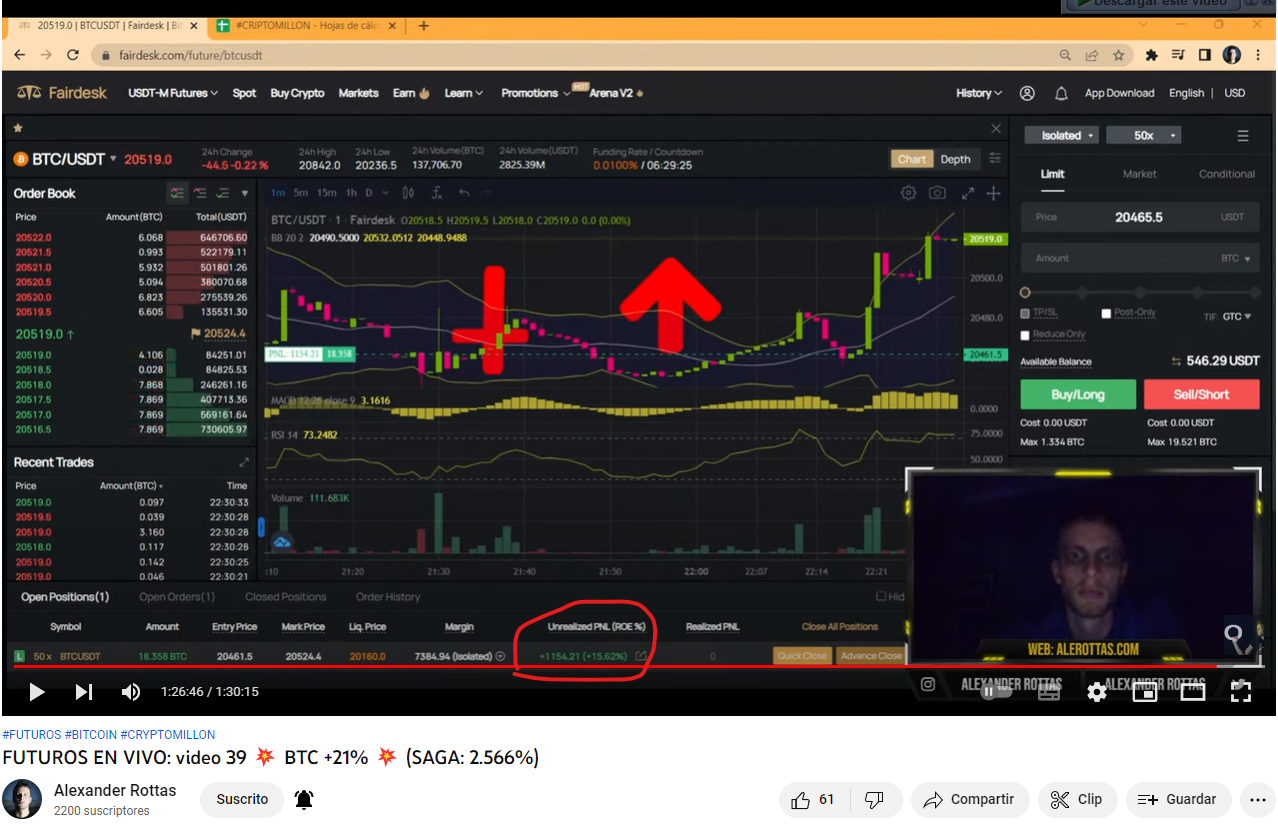1278x831 pixels.
Task: Click the Compartir share button
Action: click(969, 799)
